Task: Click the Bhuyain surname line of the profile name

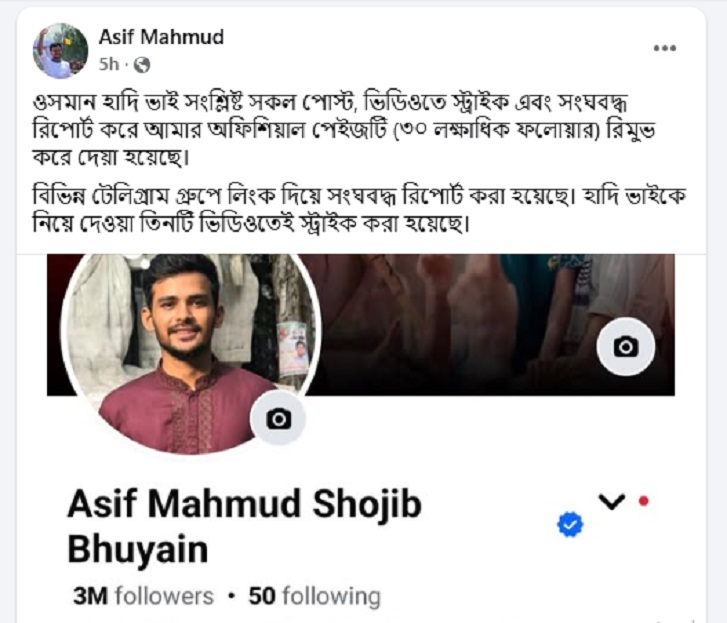Action: (x=138, y=549)
